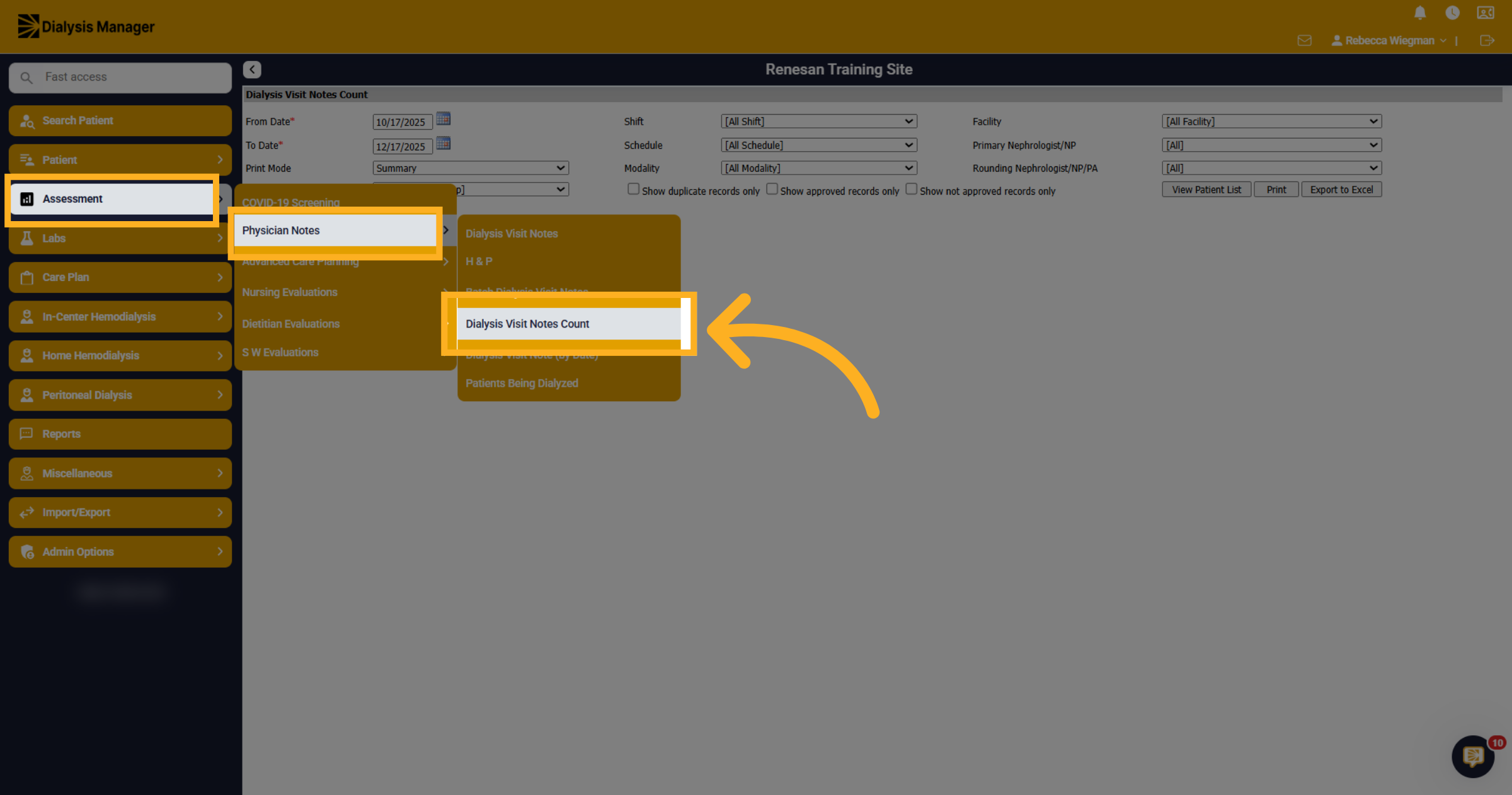Open the mail envelope icon
The width and height of the screenshot is (1512, 795).
(1305, 40)
